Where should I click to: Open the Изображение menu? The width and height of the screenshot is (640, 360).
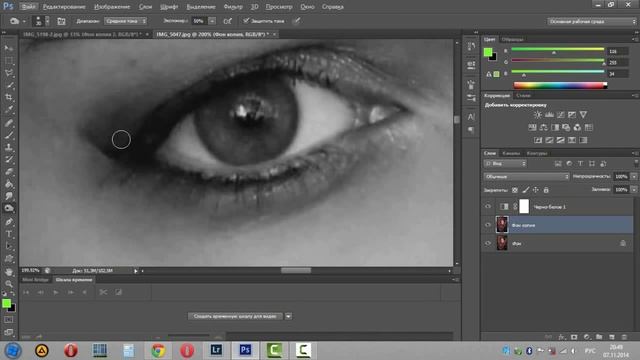(x=112, y=7)
